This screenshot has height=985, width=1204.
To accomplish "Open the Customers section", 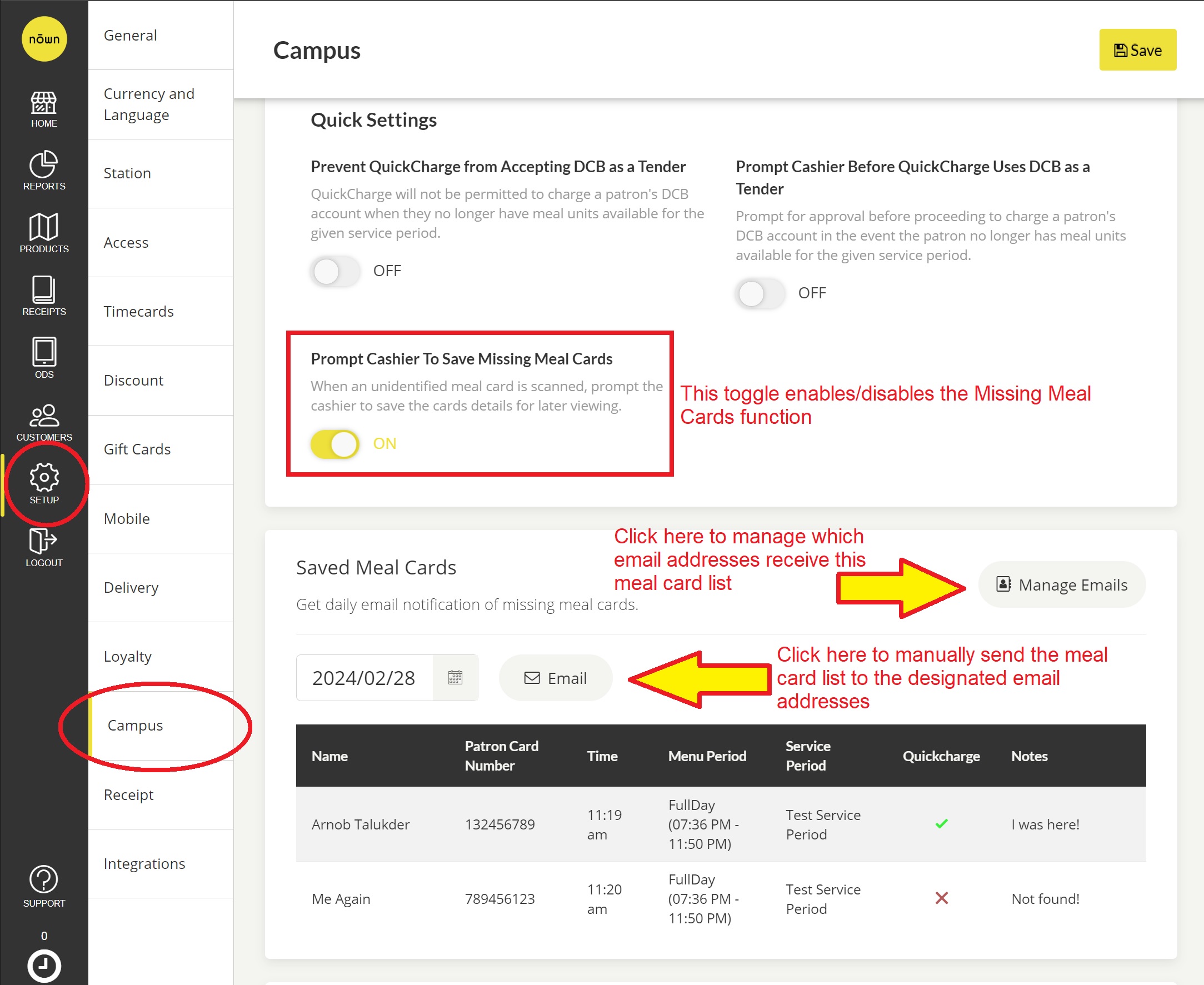I will [x=44, y=423].
